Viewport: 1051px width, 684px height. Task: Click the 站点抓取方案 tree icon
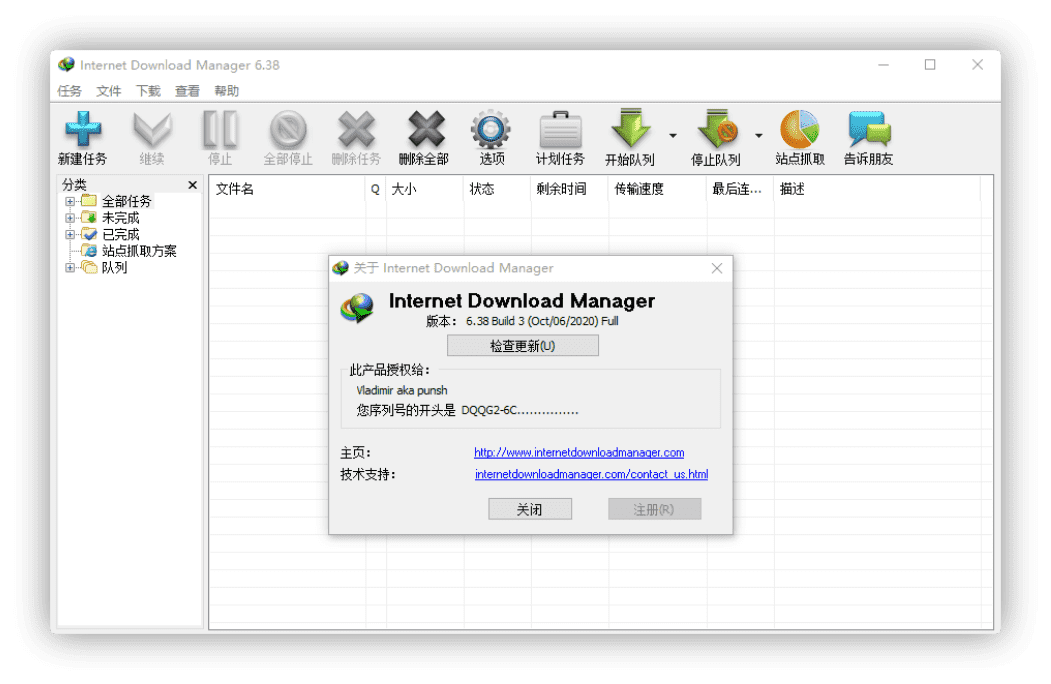tap(89, 250)
